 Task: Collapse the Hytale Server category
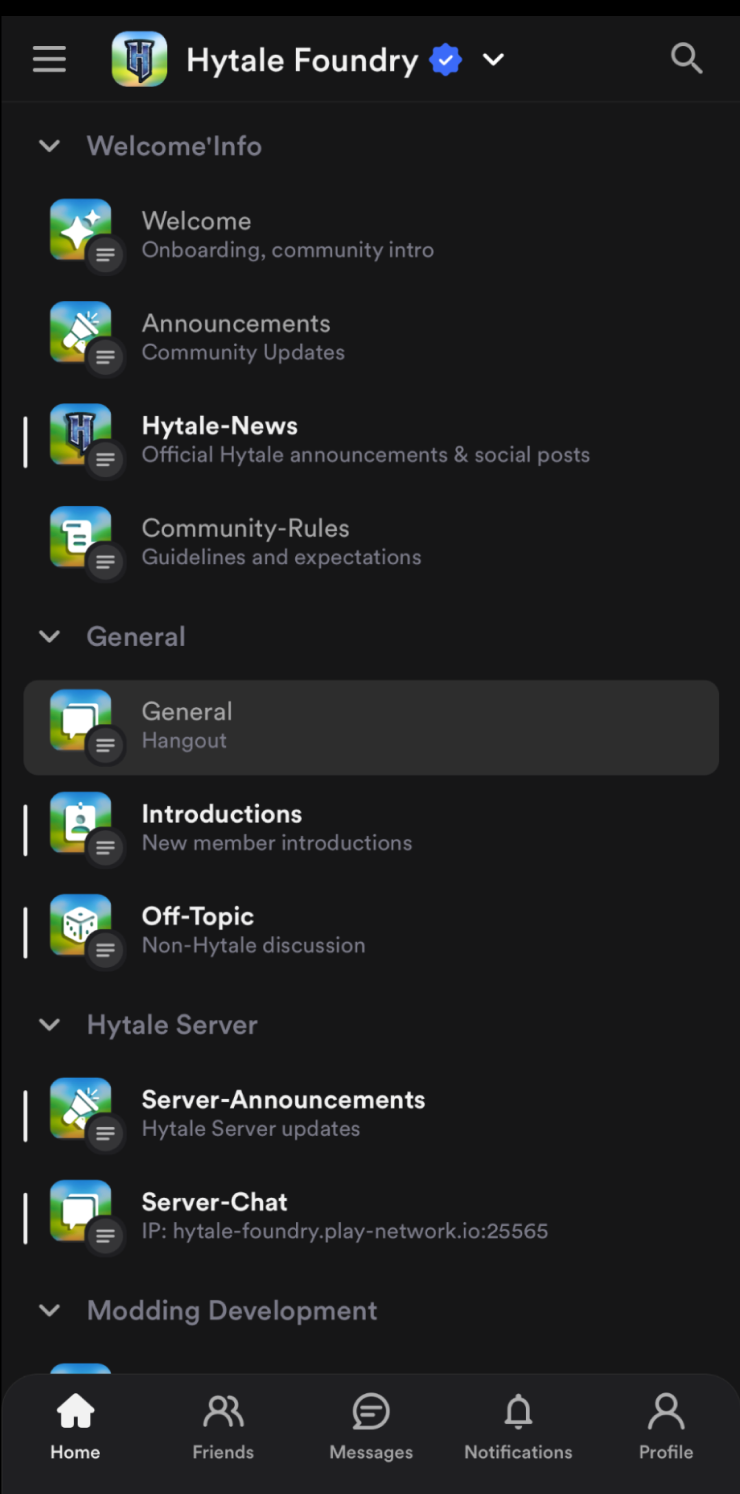tap(49, 1025)
